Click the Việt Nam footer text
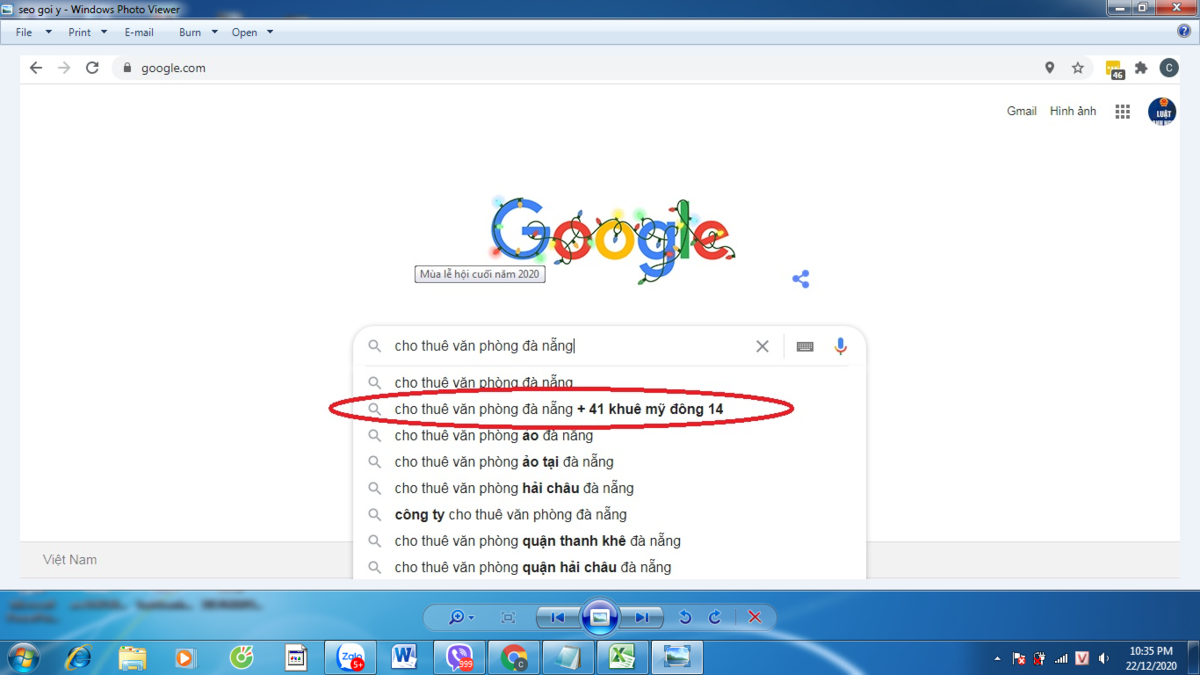The image size is (1200, 675). point(70,560)
